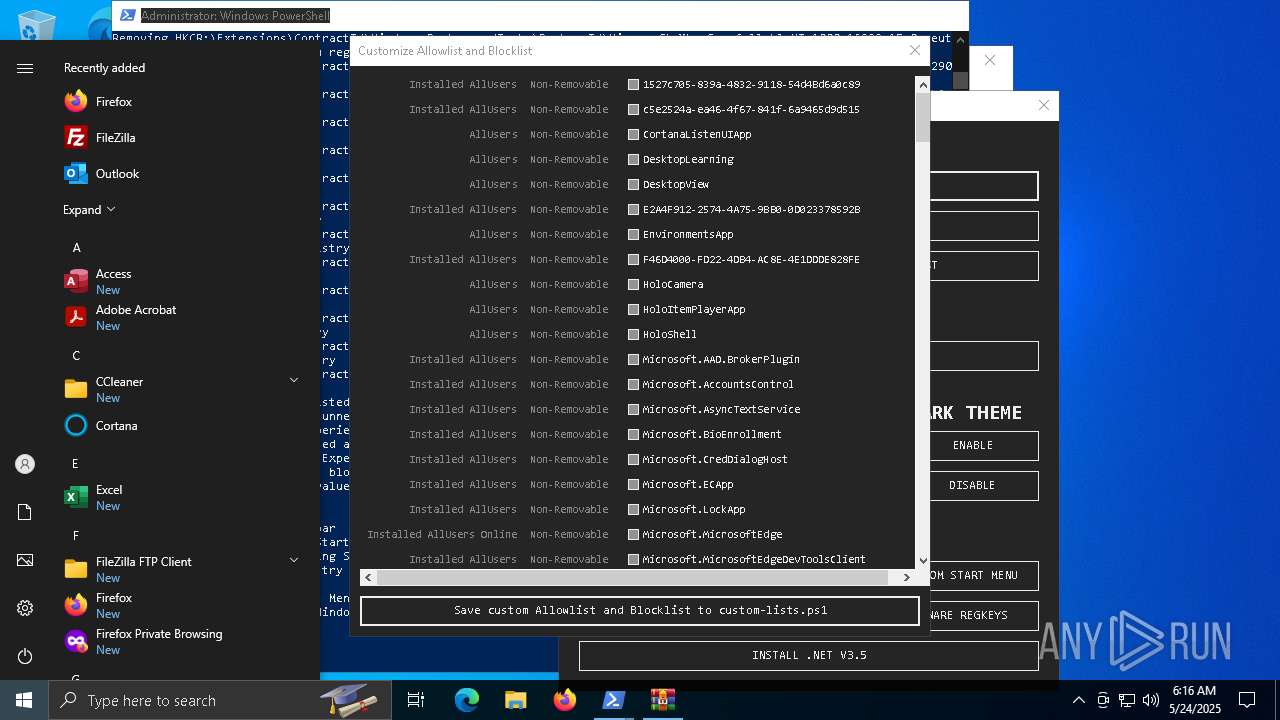
Task: Click the Windows Start button
Action: [x=24, y=700]
